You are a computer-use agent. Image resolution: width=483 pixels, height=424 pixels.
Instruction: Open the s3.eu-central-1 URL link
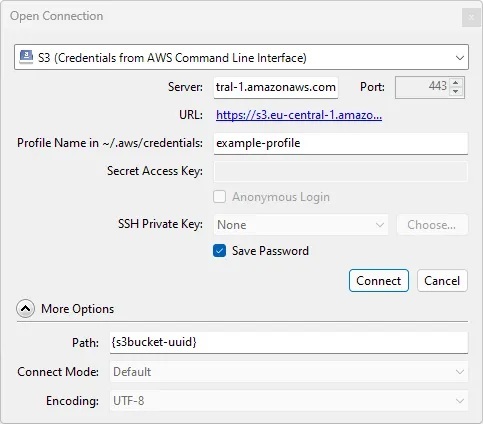pyautogui.click(x=299, y=115)
